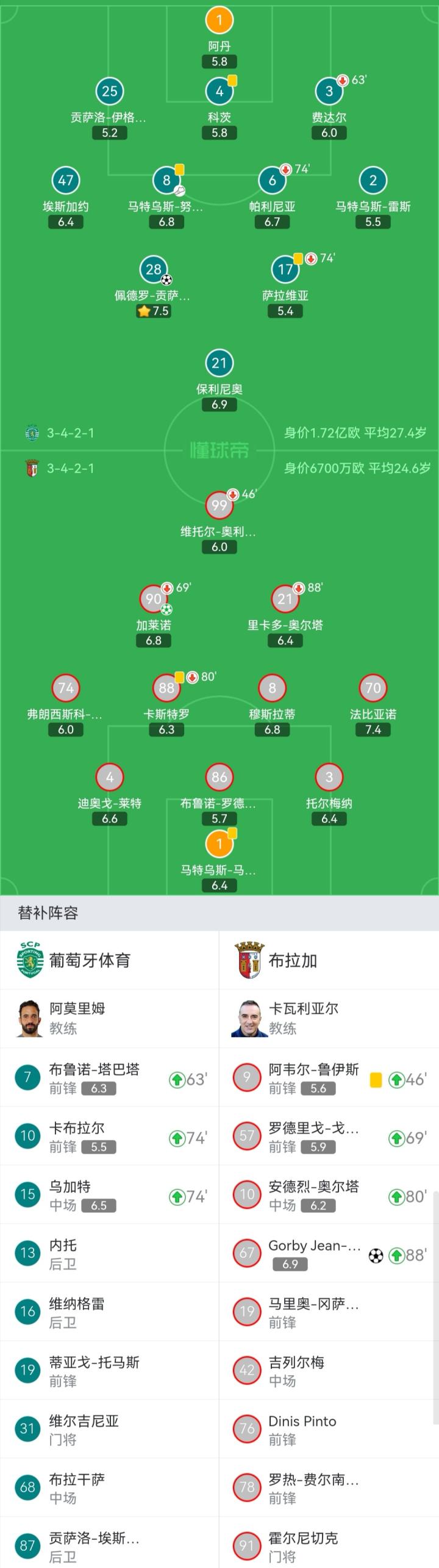Screen dimensions: 439x1568
Task: Select 萨拉维亚 number 17 jersey icon
Action: 285,269
